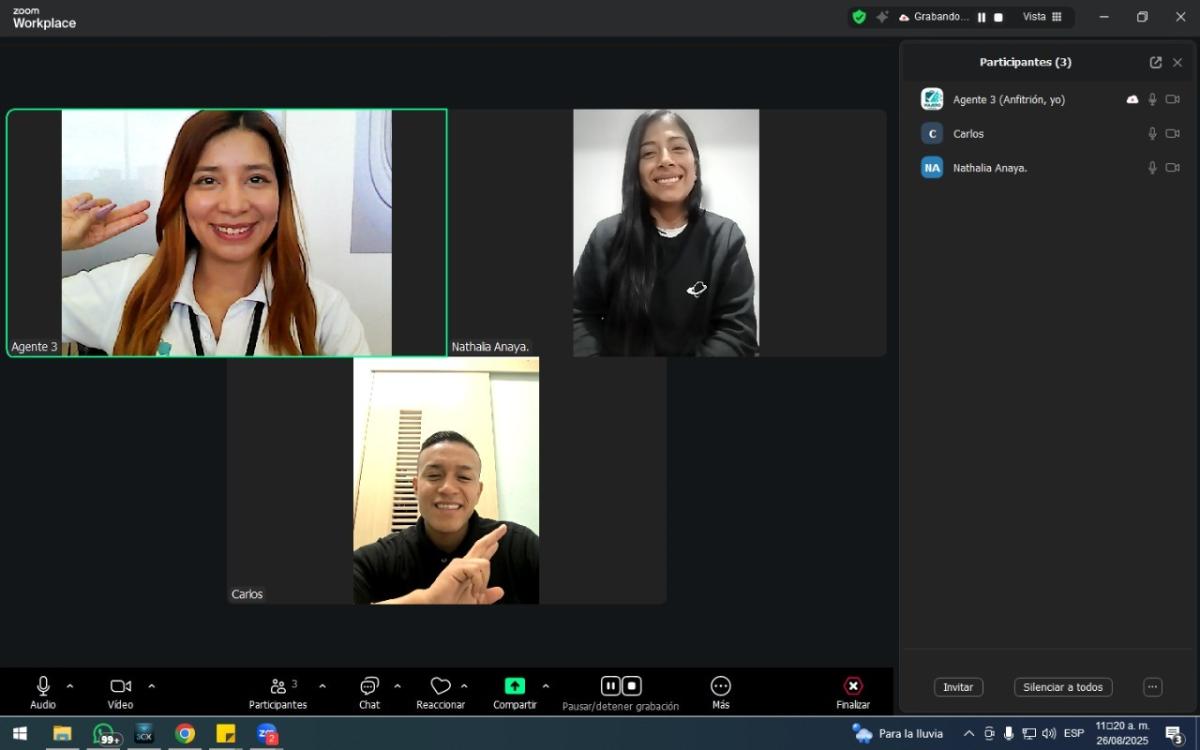Open Zoom from the Windows taskbar

click(x=266, y=734)
